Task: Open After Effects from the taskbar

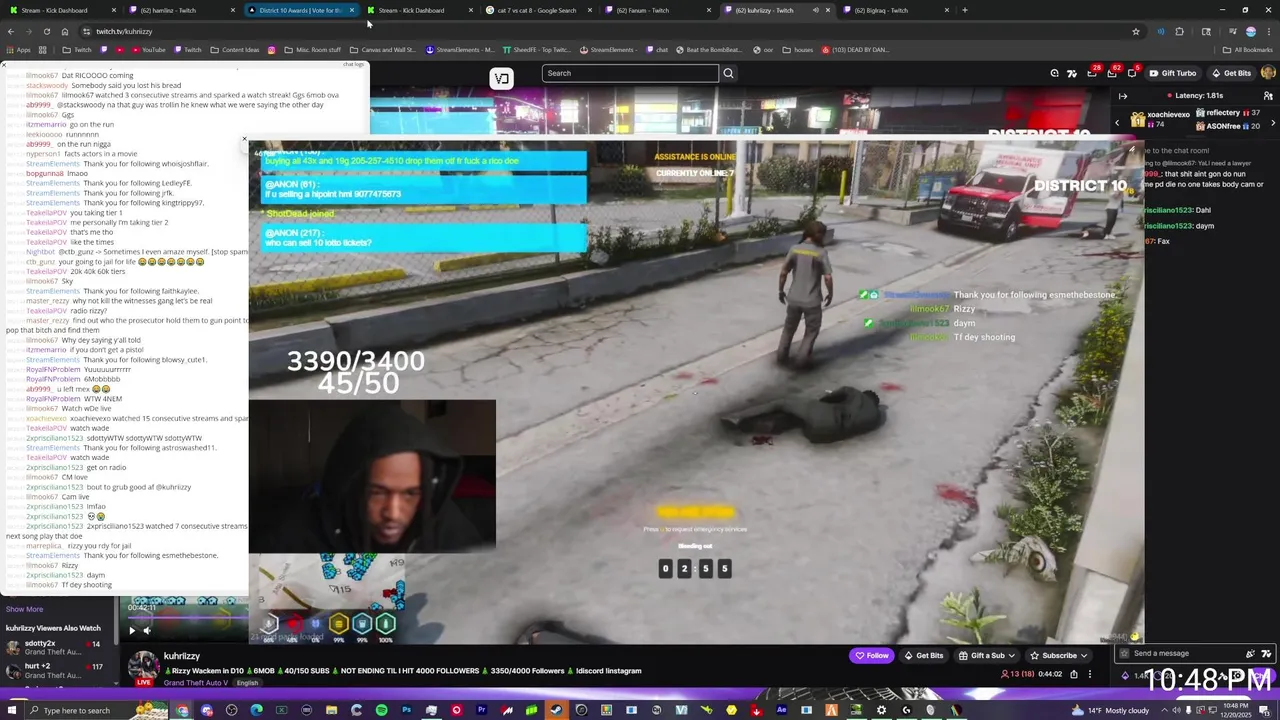Action: pos(781,710)
